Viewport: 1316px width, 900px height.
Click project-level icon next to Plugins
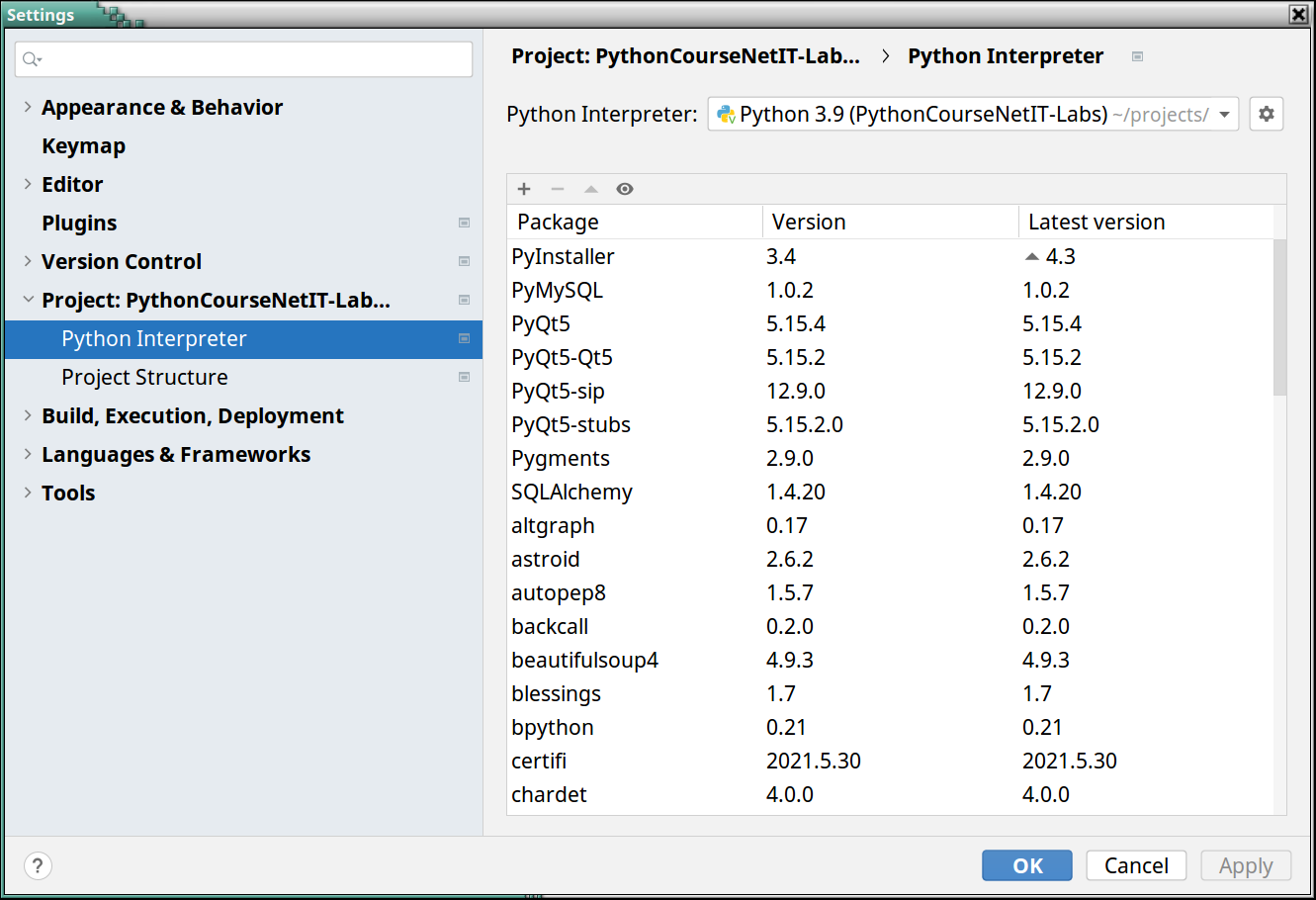pyautogui.click(x=464, y=223)
